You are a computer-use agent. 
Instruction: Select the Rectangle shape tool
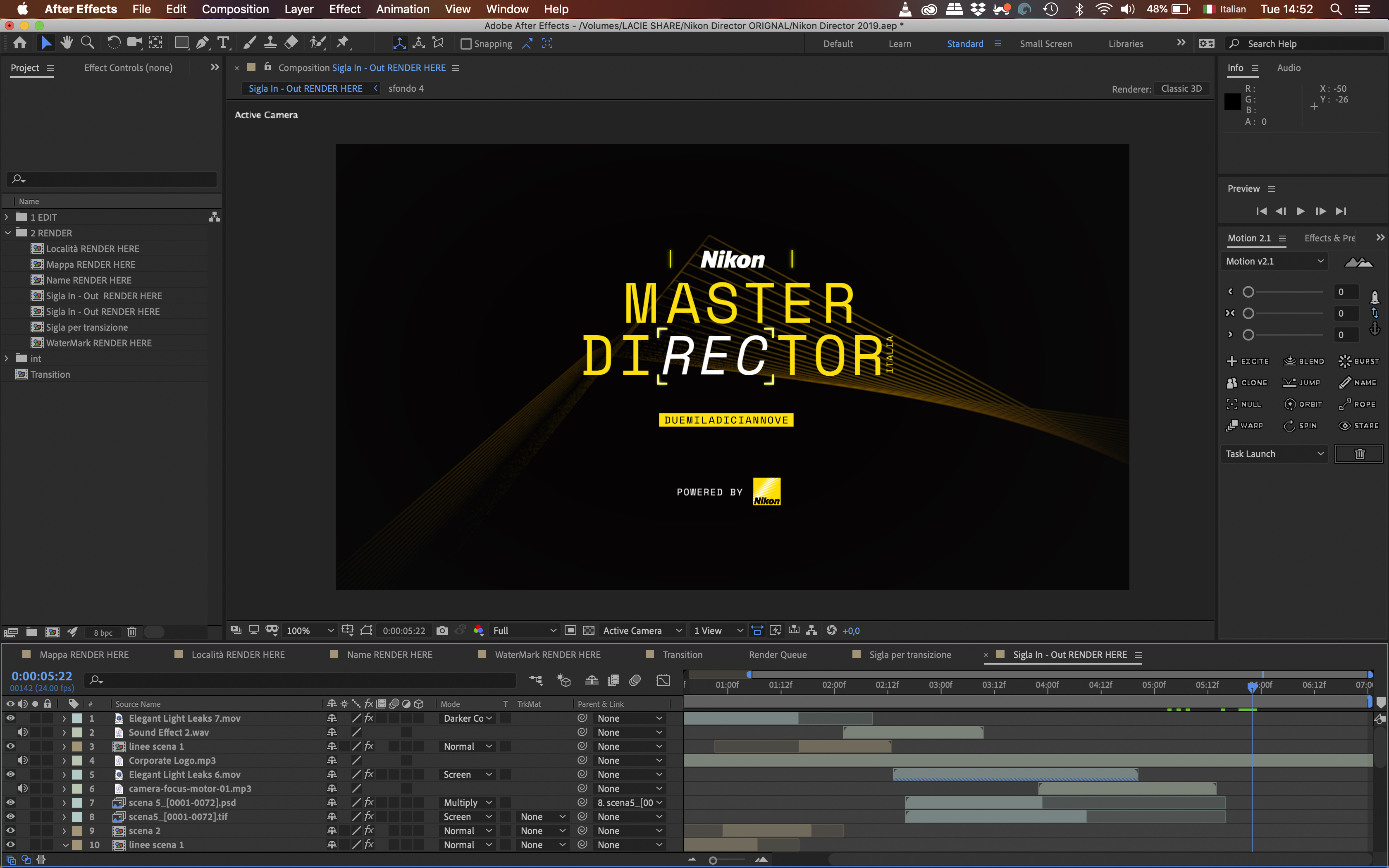[181, 43]
